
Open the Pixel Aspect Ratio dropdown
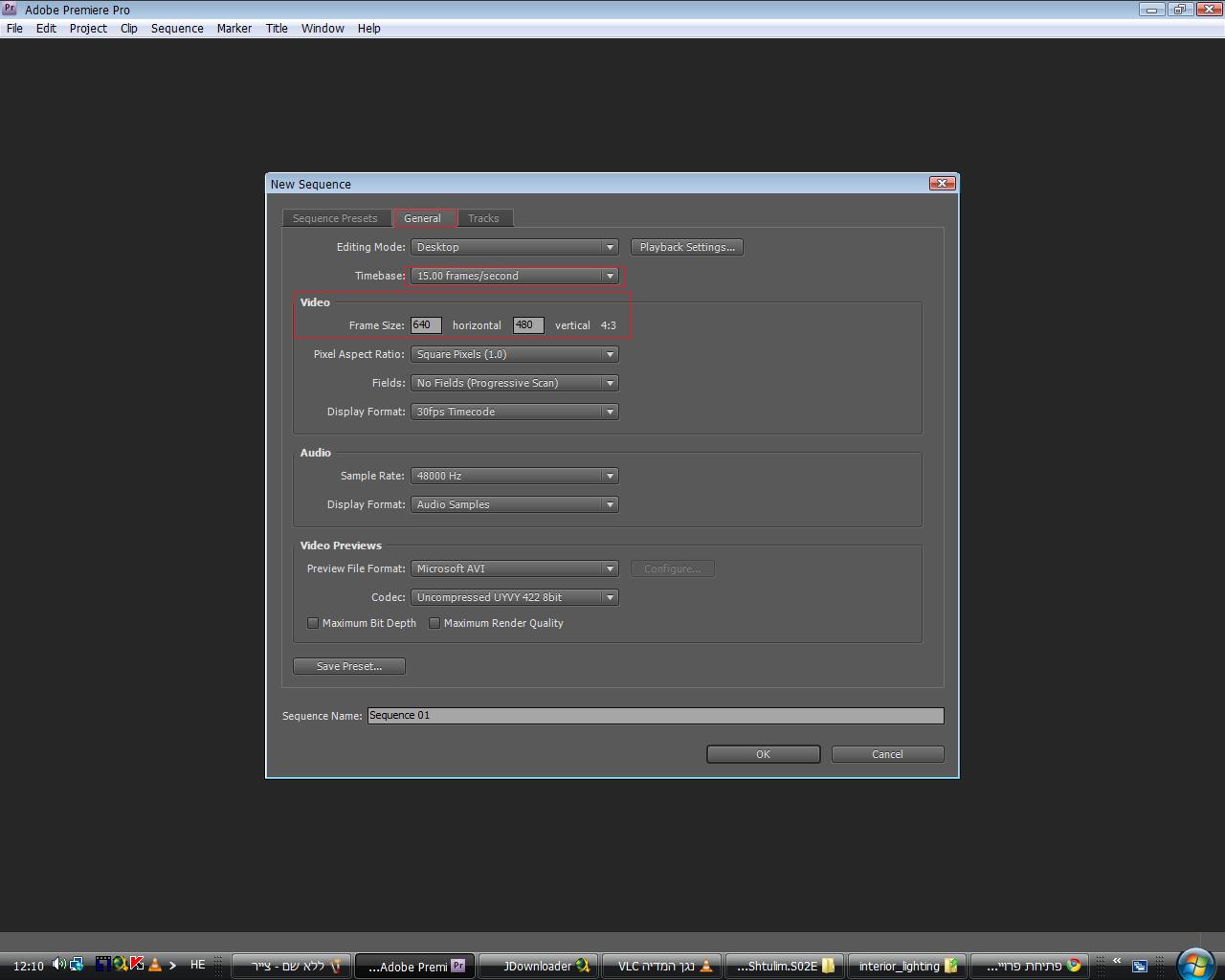(x=515, y=354)
